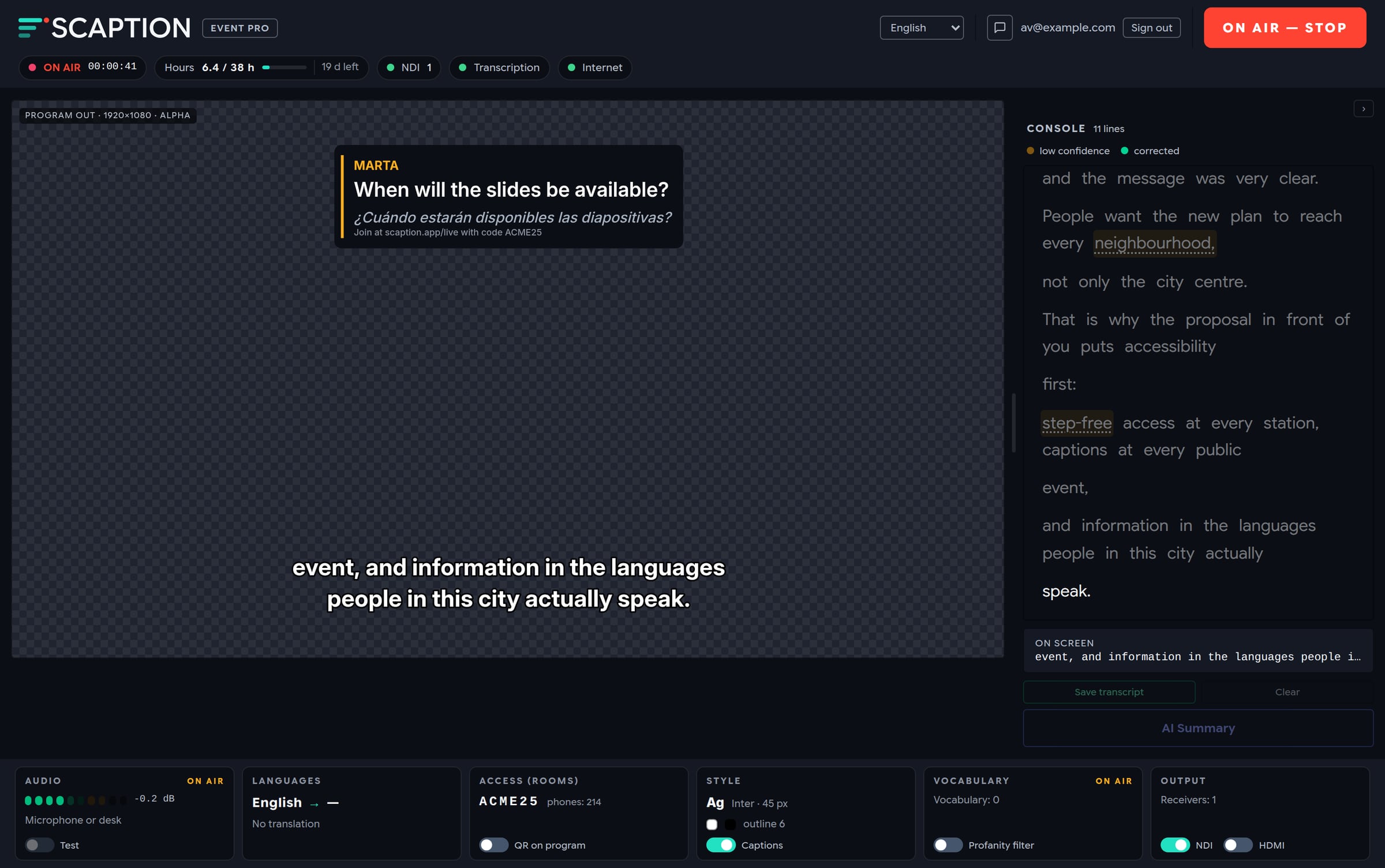Click the av@example.com account label

1068,28
